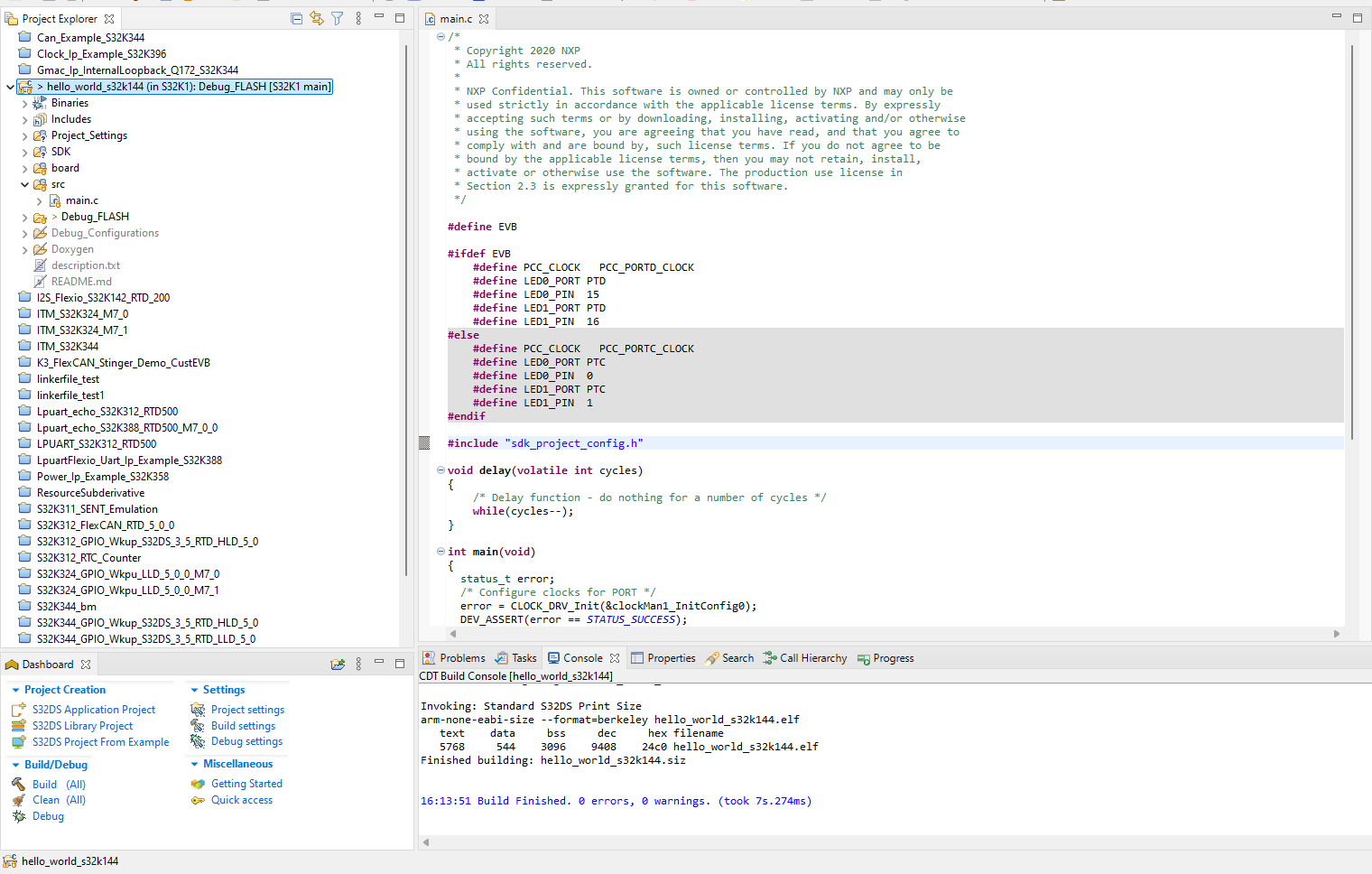Fold the license comment block
This screenshot has height=874, width=1372.
pos(440,37)
